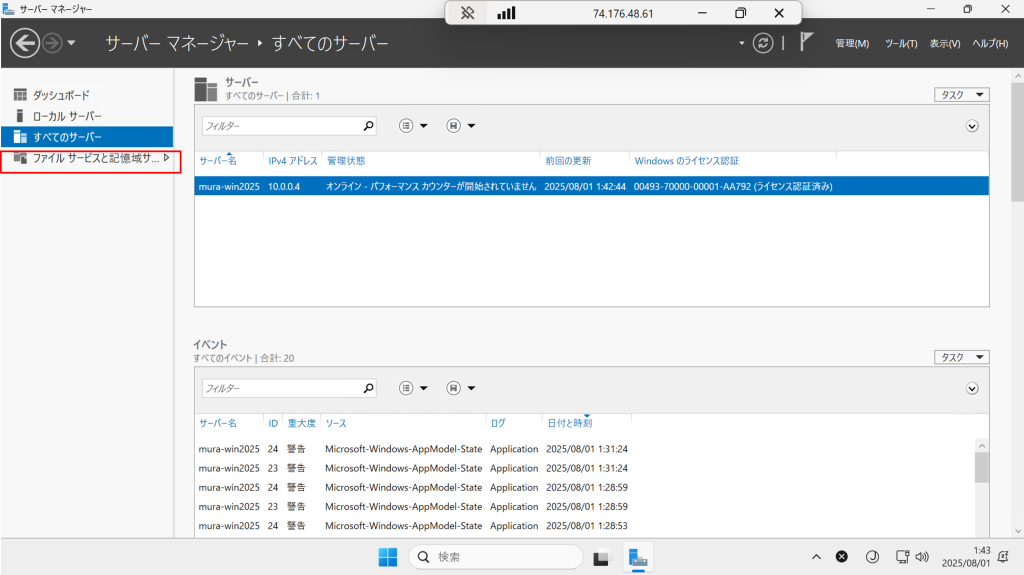Click the main pane vertical scrollbar
The image size is (1024, 575).
pos(1017,142)
